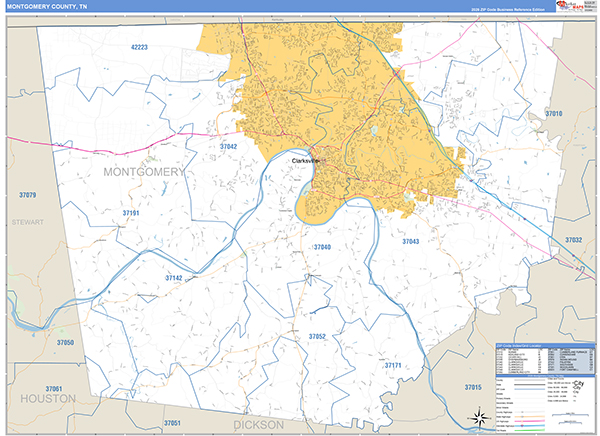The width and height of the screenshot is (600, 436).
Task: Click the large 'MONTGOMERY' county label
Action: point(144,172)
